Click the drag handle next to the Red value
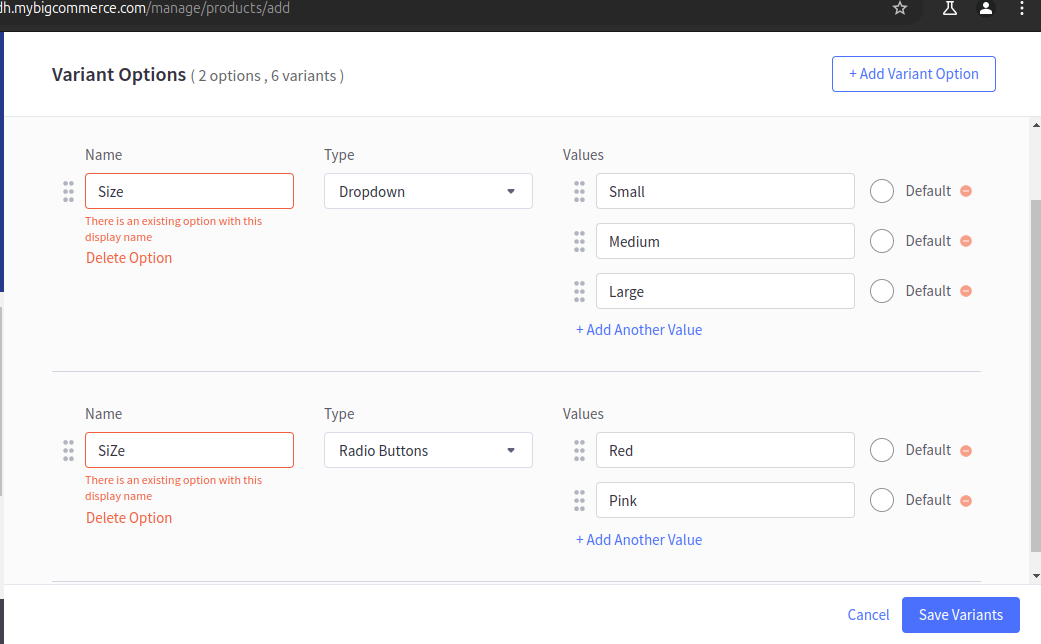Image resolution: width=1041 pixels, height=644 pixels. (x=579, y=450)
